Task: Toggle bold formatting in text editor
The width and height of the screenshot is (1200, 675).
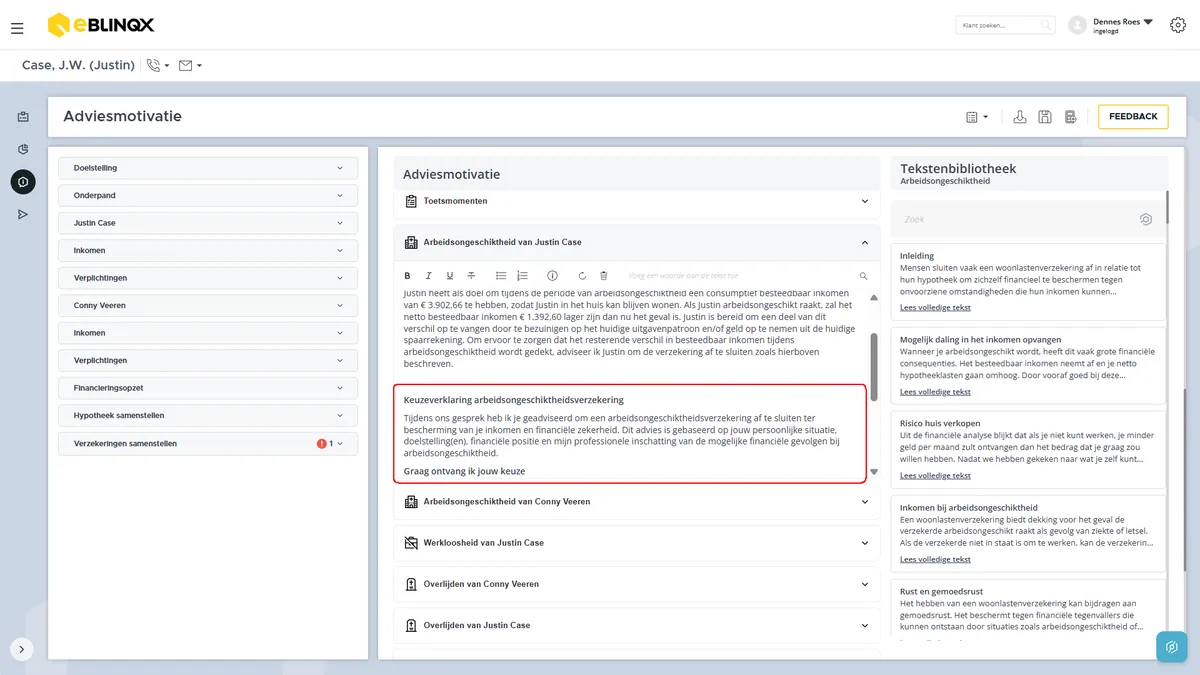Action: coord(407,276)
